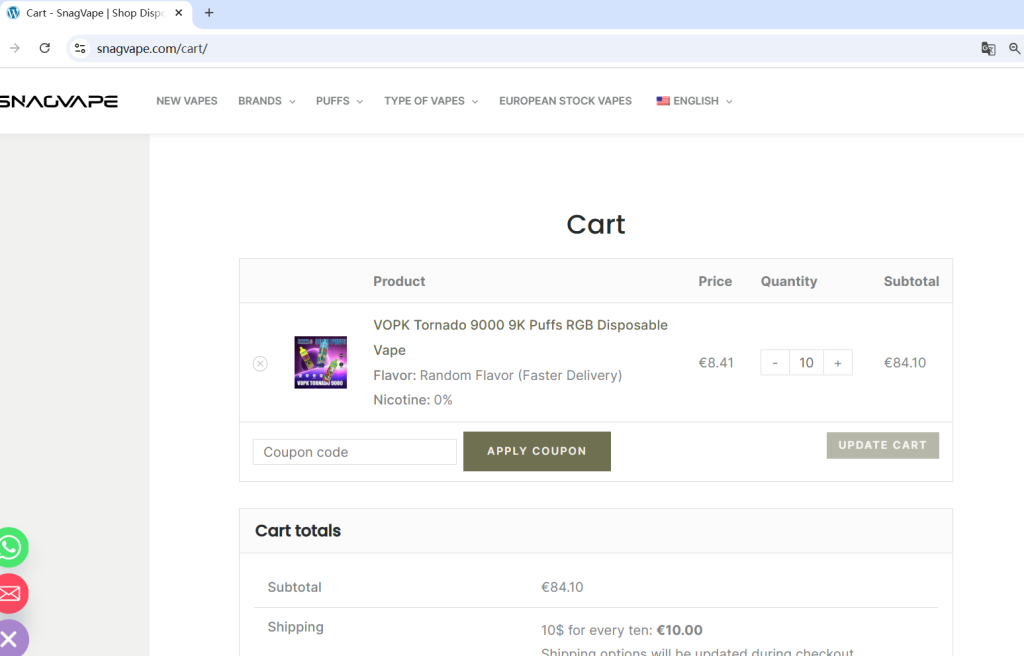Click the US flag language icon
1024x656 pixels.
point(663,101)
